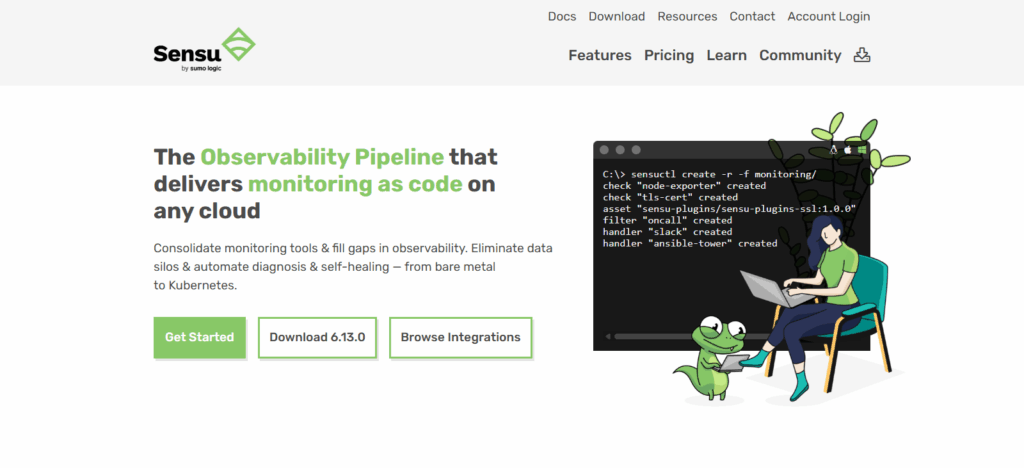This screenshot has height=468, width=1024.
Task: Click the terminal sensuctl command text
Action: coord(710,174)
